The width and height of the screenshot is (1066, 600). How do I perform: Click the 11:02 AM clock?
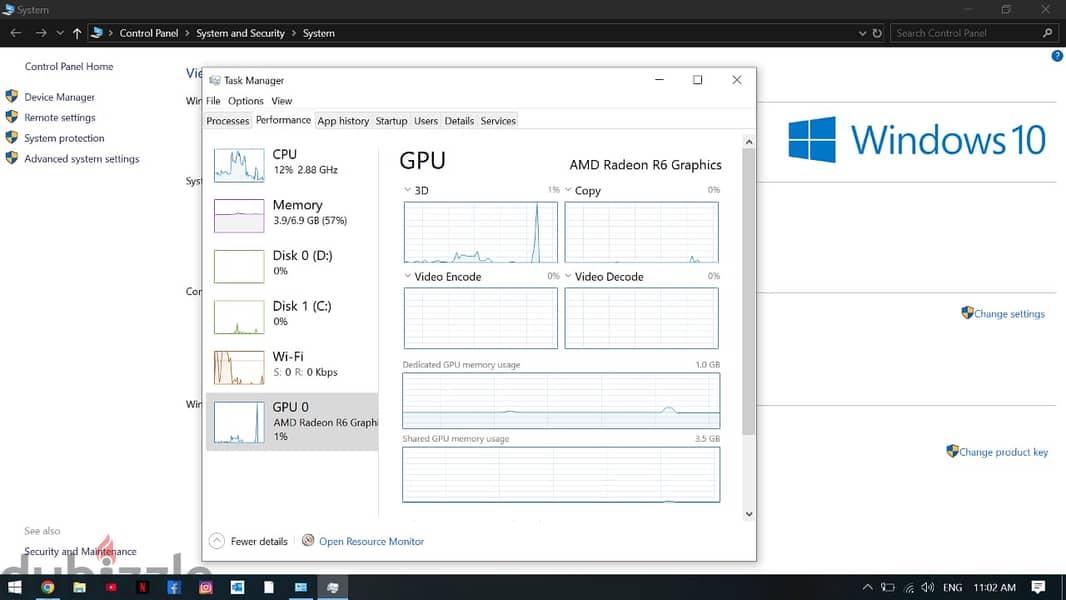point(994,587)
